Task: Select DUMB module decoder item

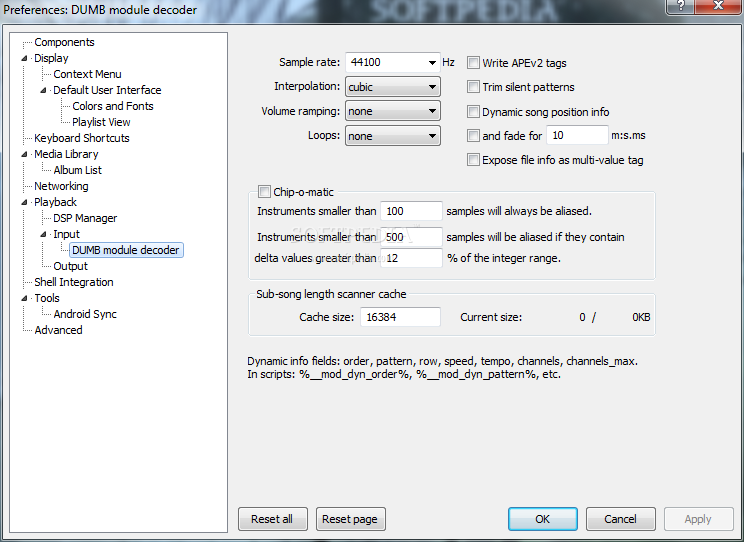Action: (126, 250)
